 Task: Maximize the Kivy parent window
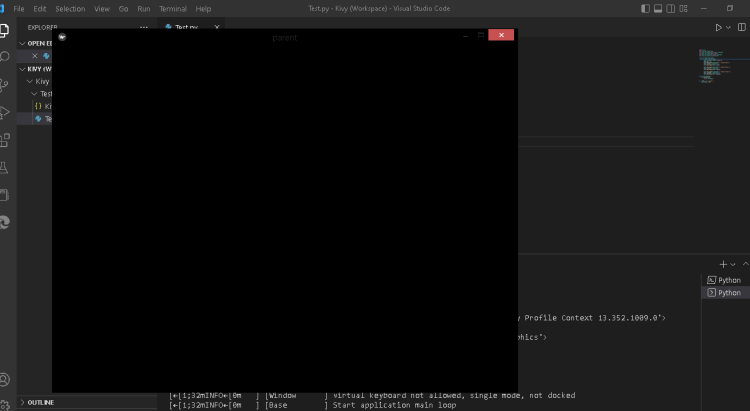tap(481, 35)
